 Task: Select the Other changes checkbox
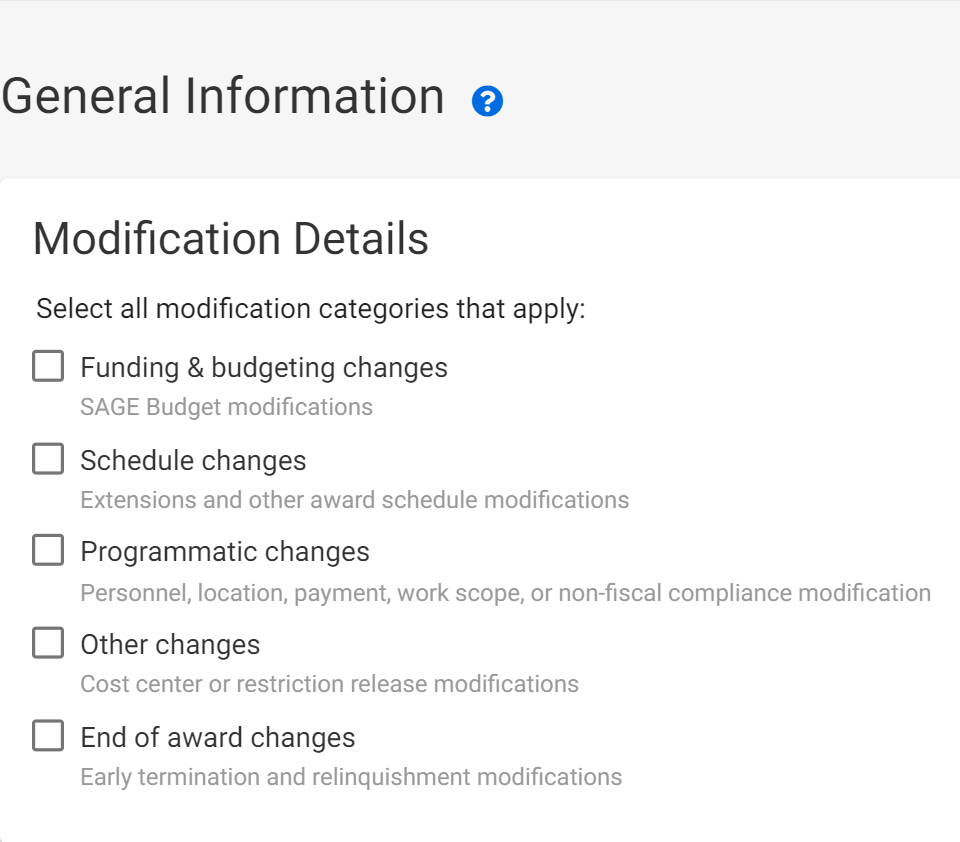click(x=48, y=644)
